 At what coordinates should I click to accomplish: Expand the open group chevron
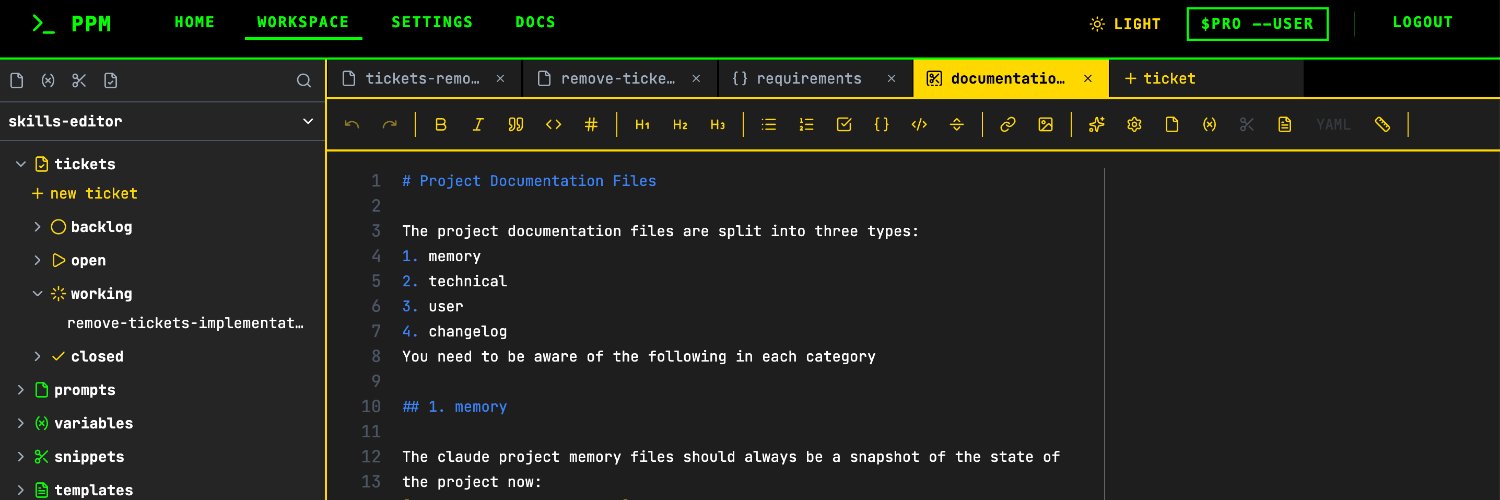pos(37,260)
